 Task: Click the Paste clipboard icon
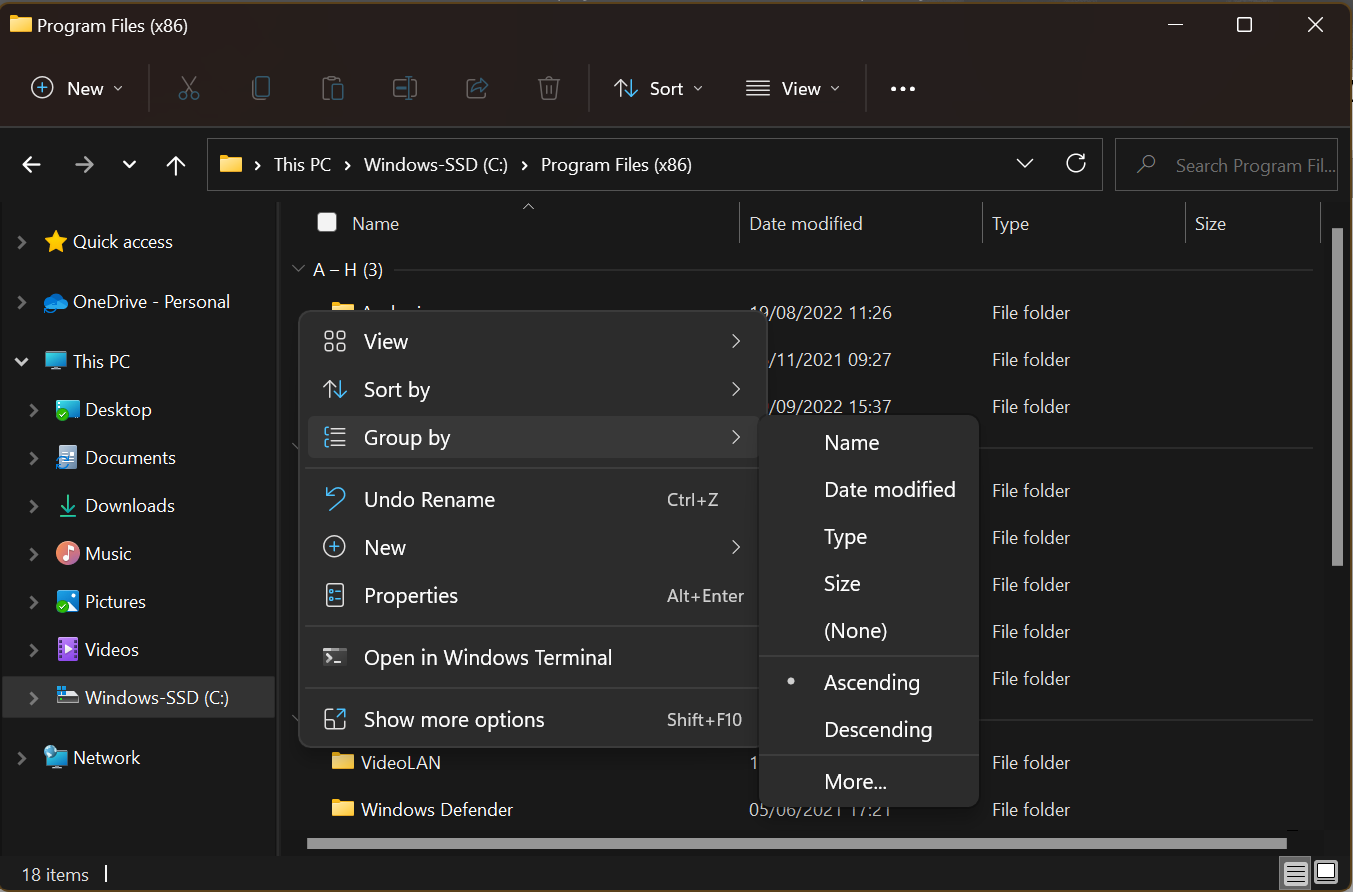point(332,88)
